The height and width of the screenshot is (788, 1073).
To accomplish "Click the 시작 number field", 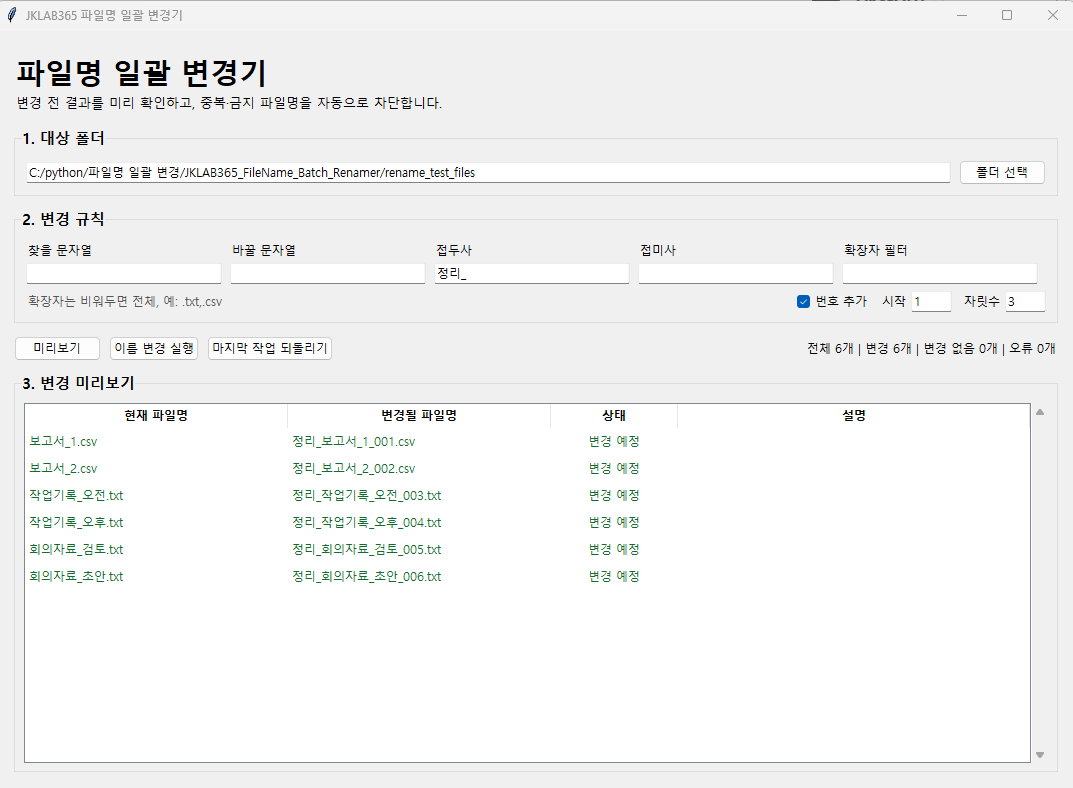I will (x=931, y=302).
